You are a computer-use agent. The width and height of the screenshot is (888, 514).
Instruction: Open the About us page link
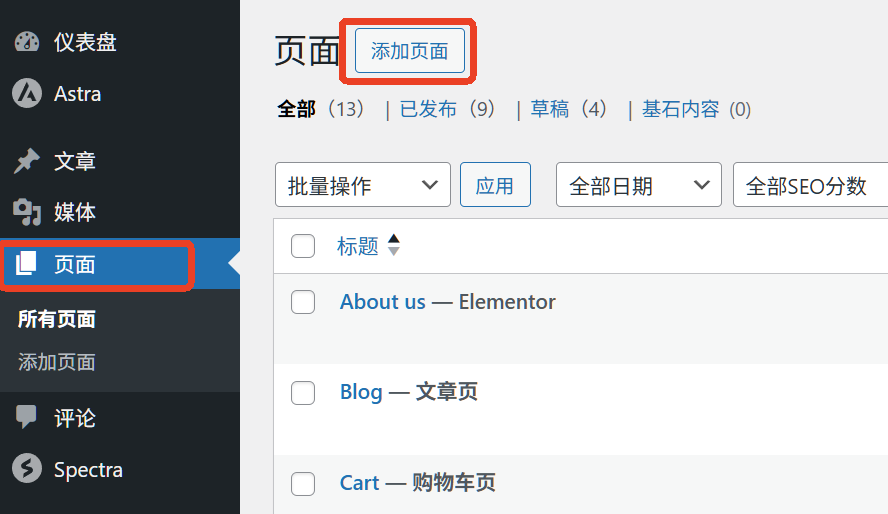click(383, 302)
